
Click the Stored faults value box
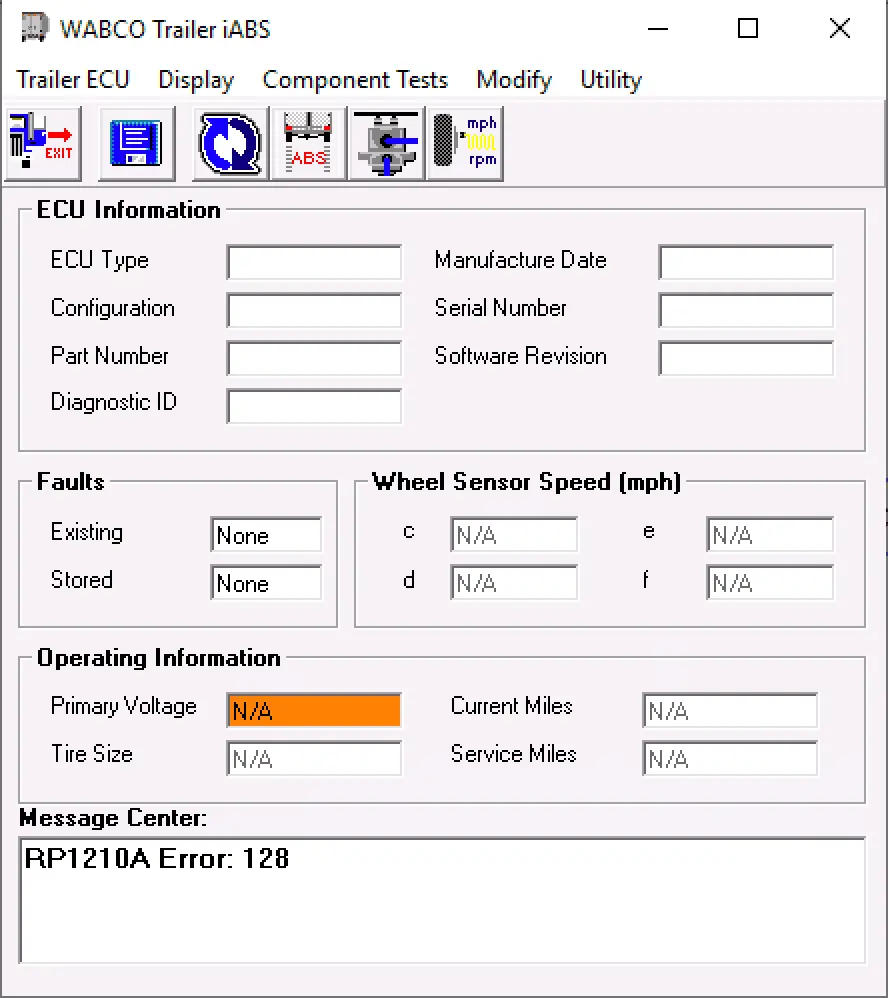(x=266, y=582)
